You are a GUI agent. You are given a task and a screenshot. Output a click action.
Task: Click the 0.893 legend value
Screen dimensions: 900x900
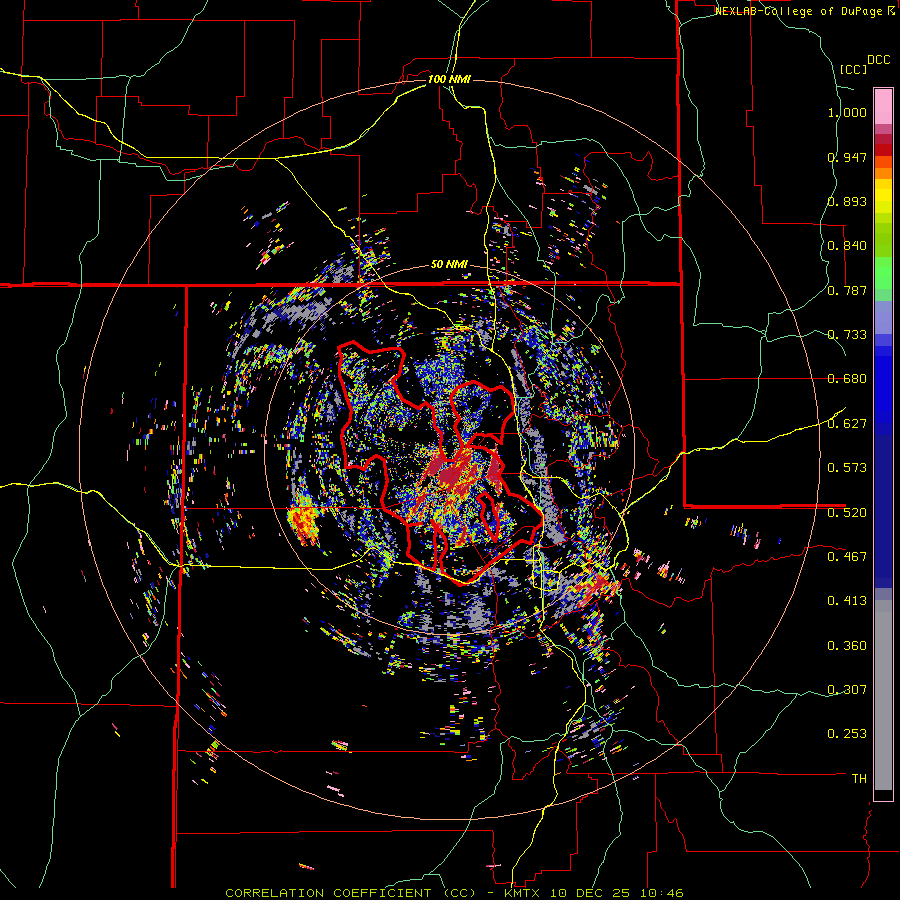point(847,201)
